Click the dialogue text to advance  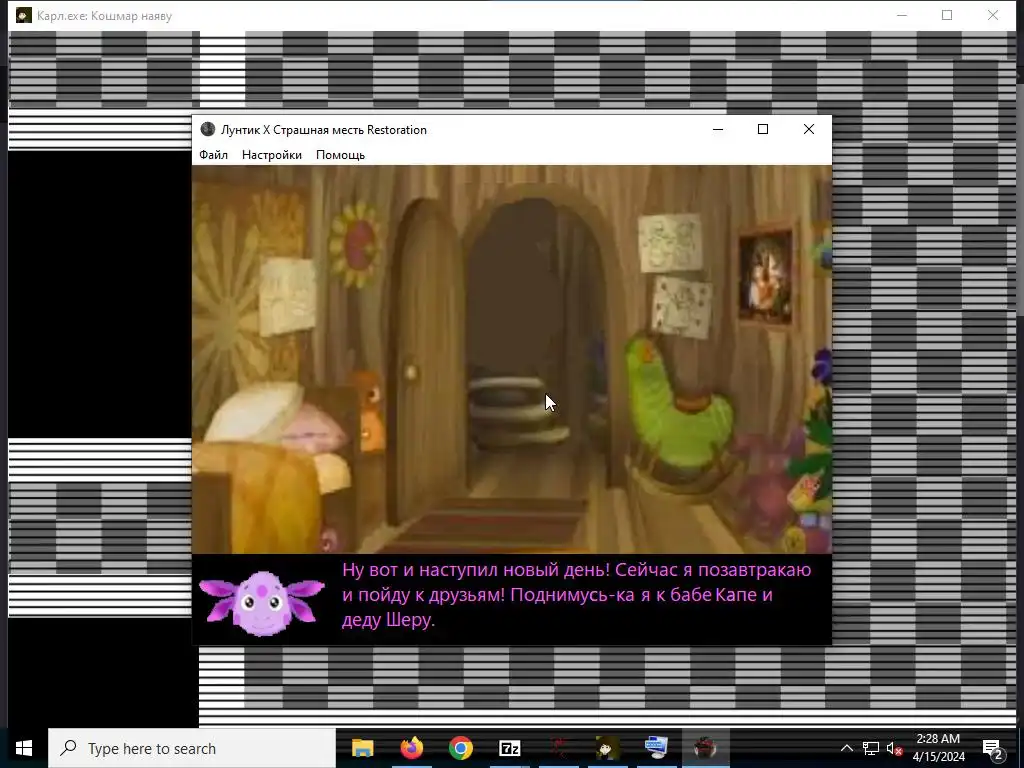click(x=576, y=594)
